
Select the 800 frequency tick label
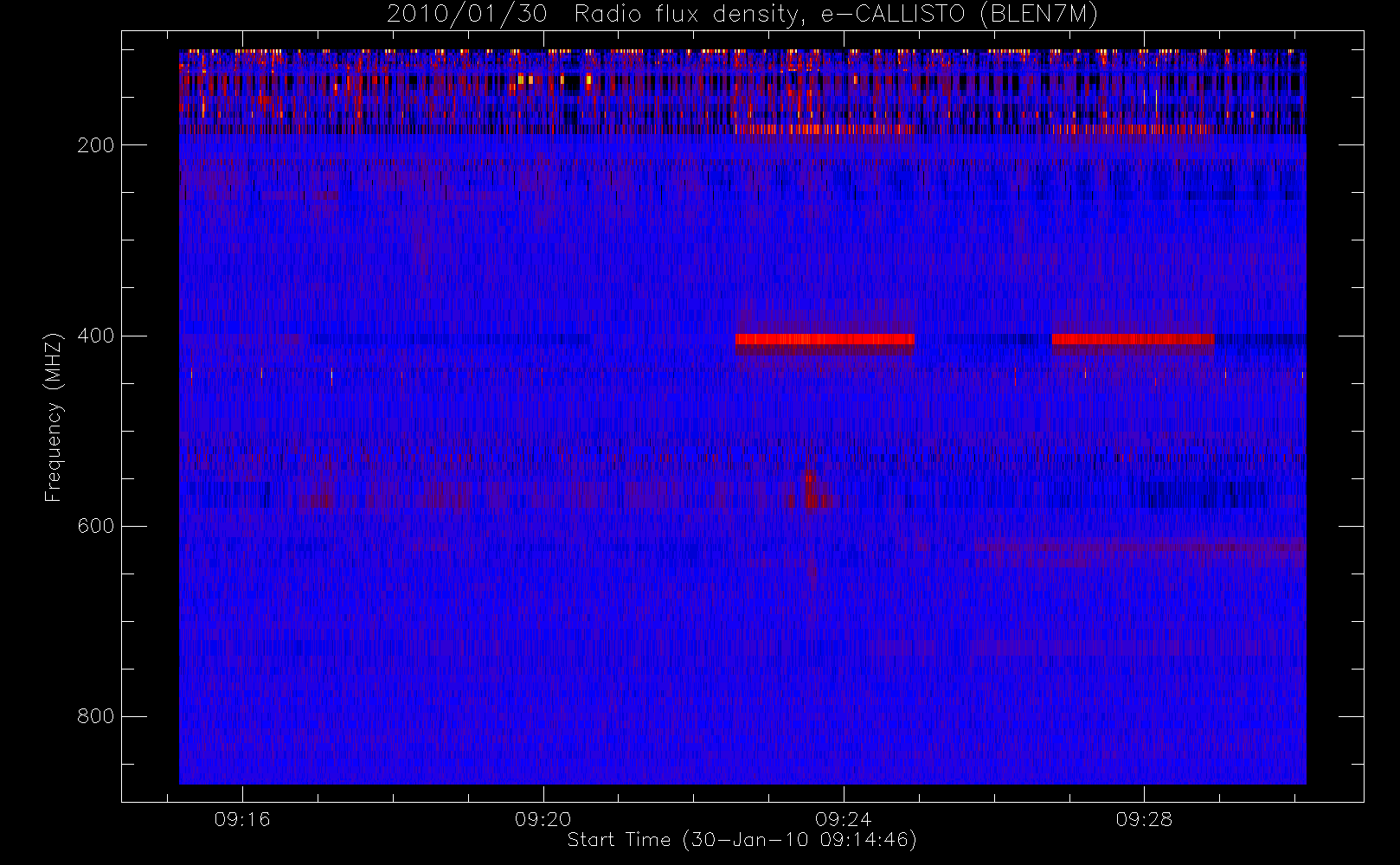point(96,716)
